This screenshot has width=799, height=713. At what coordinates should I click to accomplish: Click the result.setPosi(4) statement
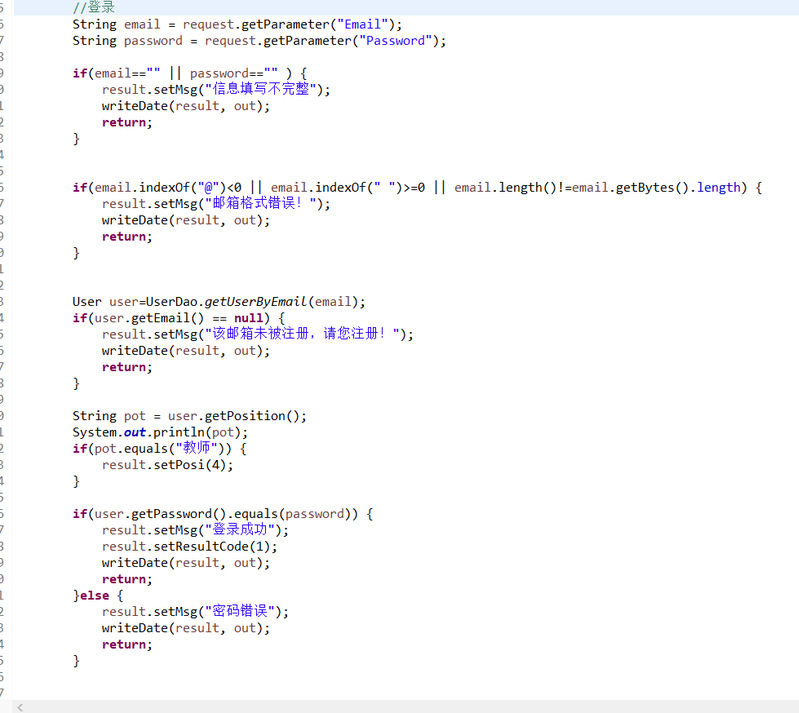pos(167,464)
